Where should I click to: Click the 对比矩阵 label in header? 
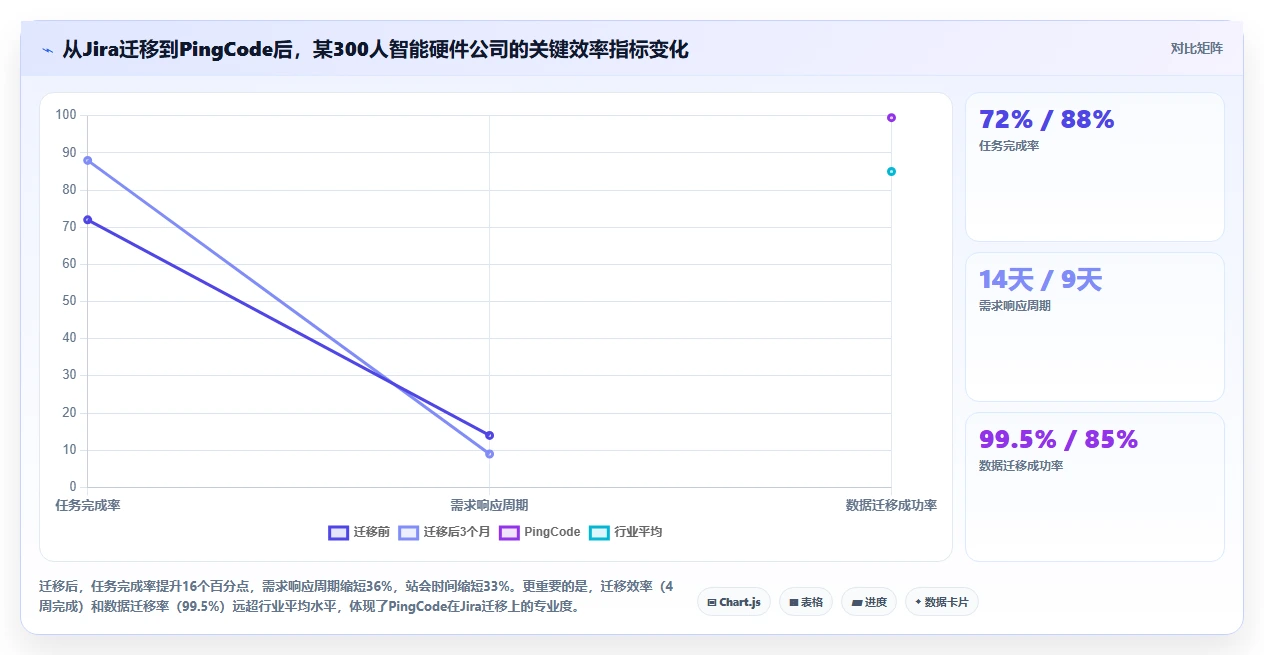point(1196,48)
